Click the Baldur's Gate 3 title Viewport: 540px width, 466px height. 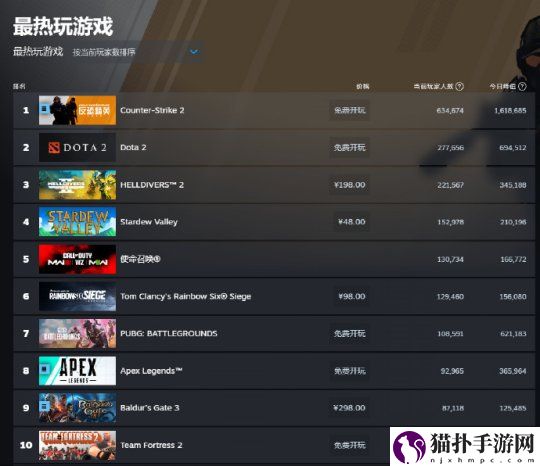pos(150,408)
